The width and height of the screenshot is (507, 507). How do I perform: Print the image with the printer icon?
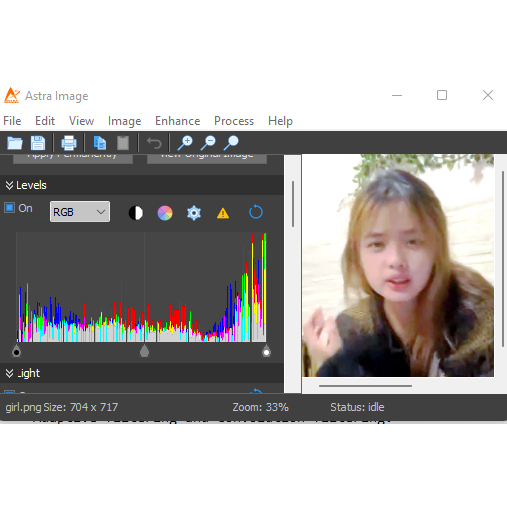69,143
